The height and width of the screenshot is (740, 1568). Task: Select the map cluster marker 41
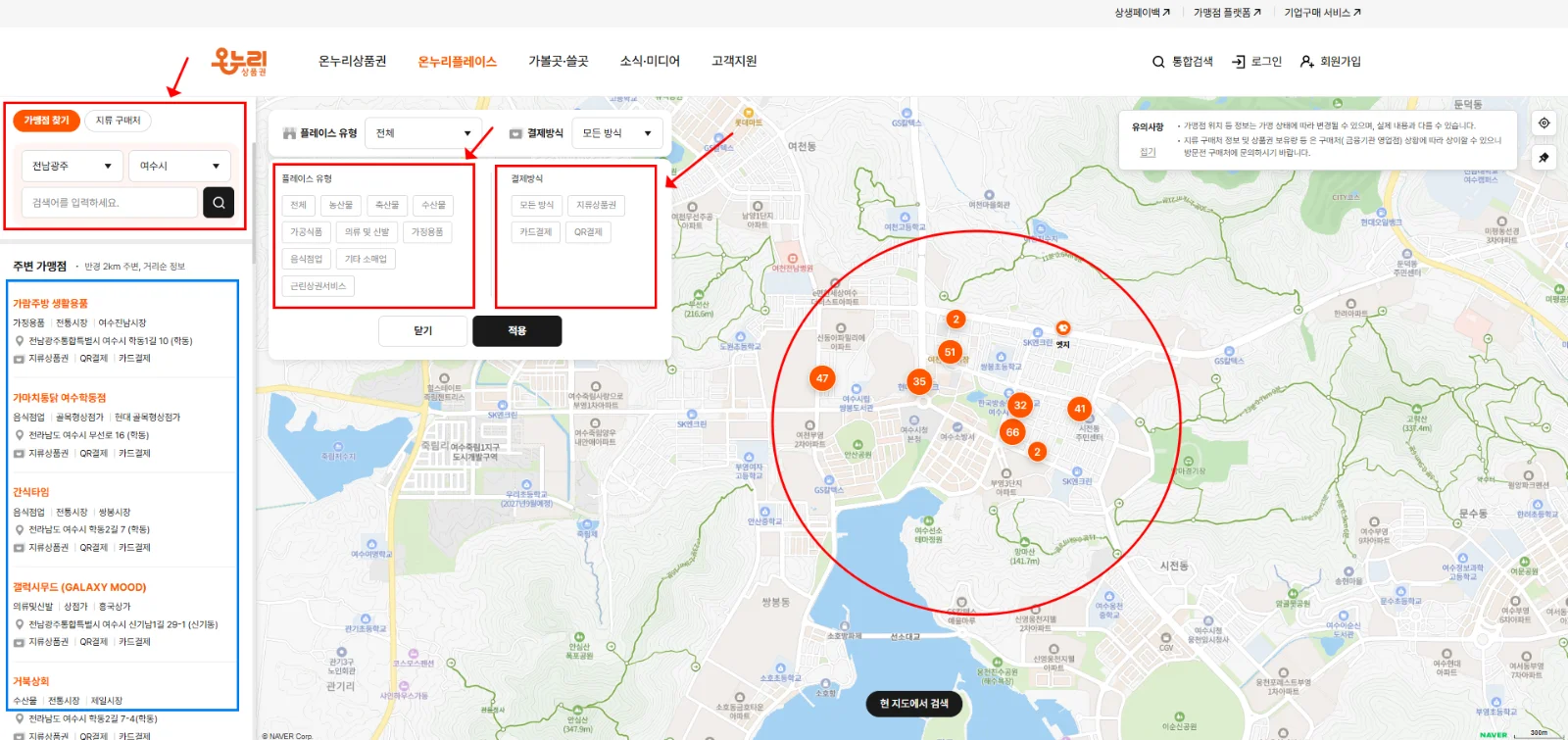tap(1080, 409)
